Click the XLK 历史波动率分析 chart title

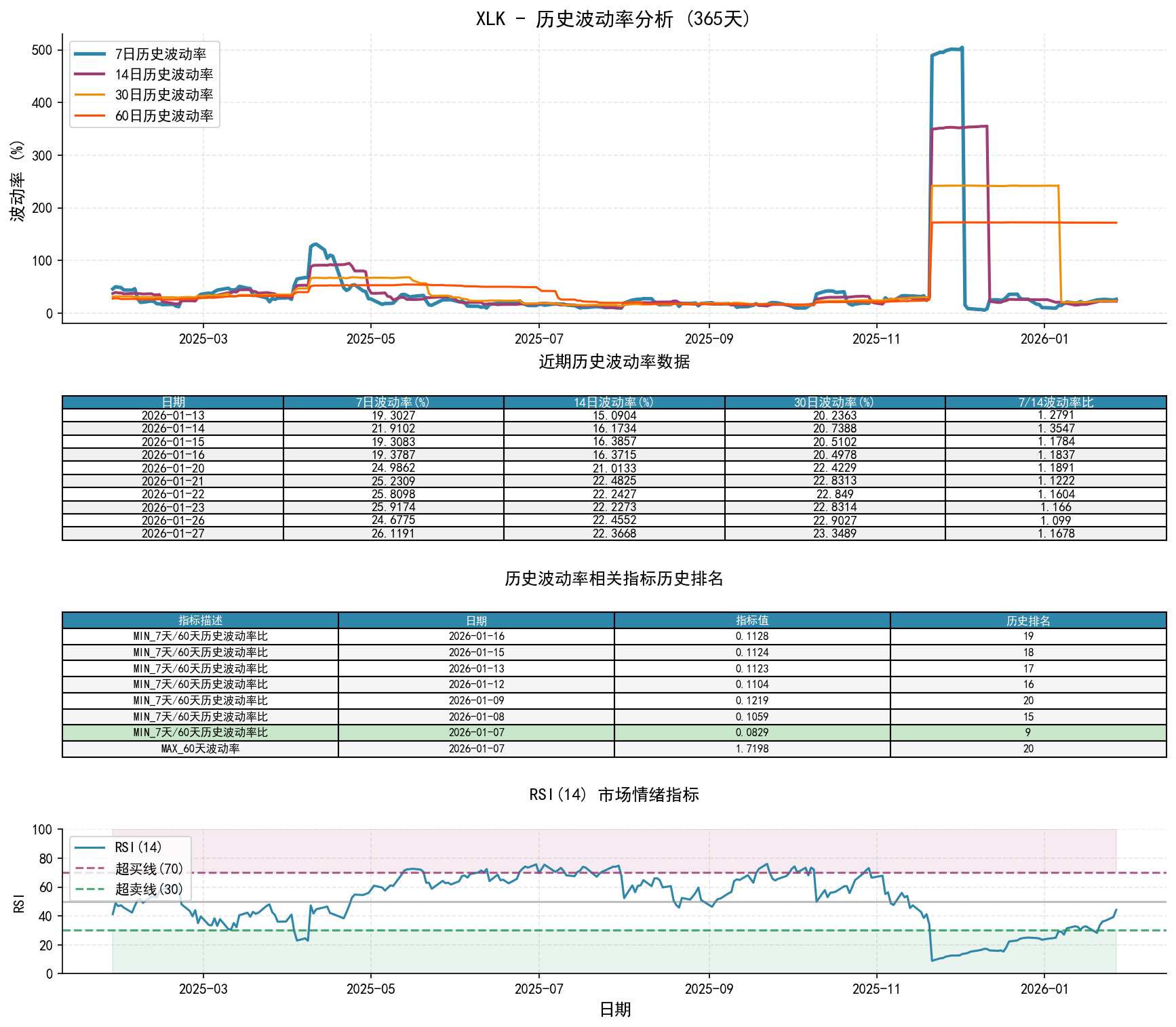point(614,18)
